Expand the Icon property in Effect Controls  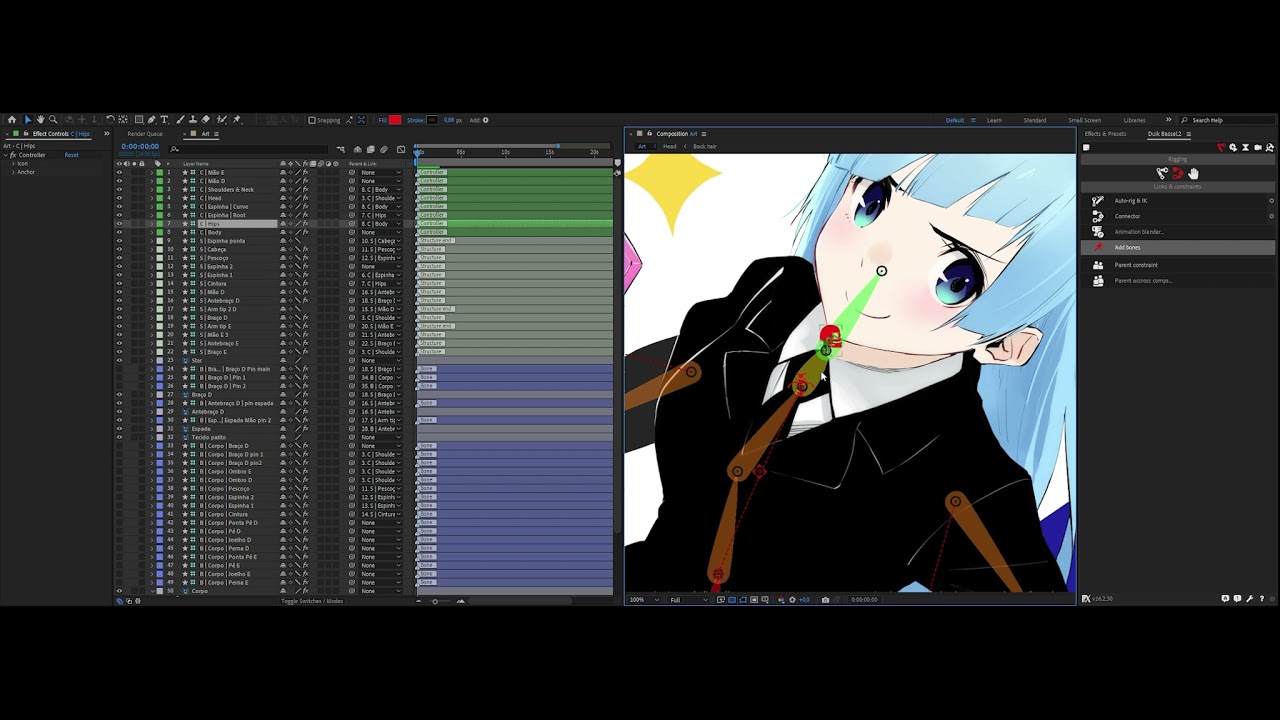pyautogui.click(x=13, y=164)
